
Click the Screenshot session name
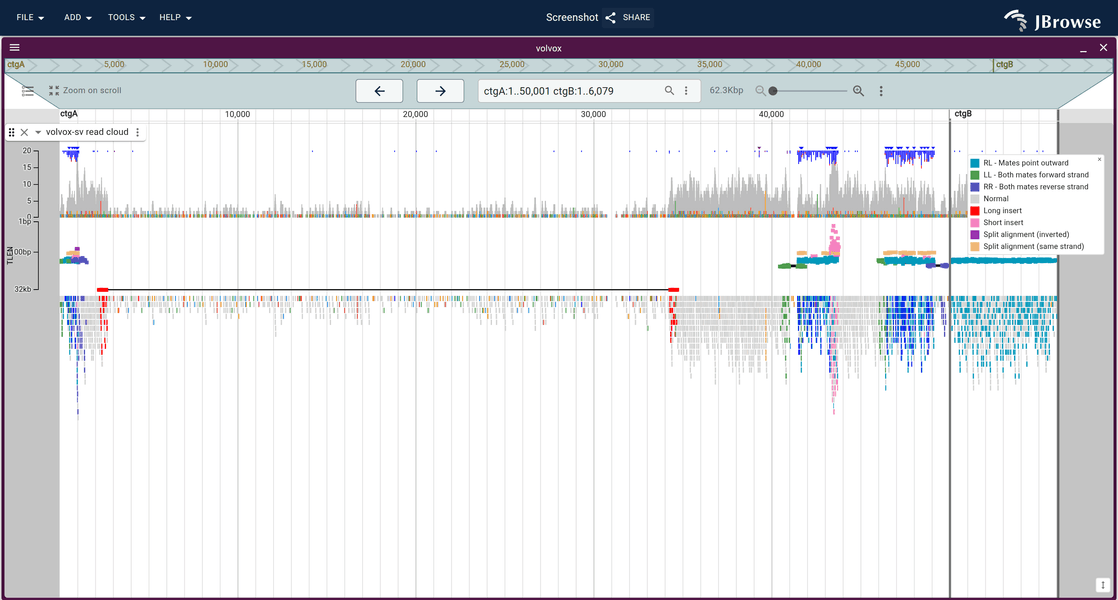click(572, 17)
